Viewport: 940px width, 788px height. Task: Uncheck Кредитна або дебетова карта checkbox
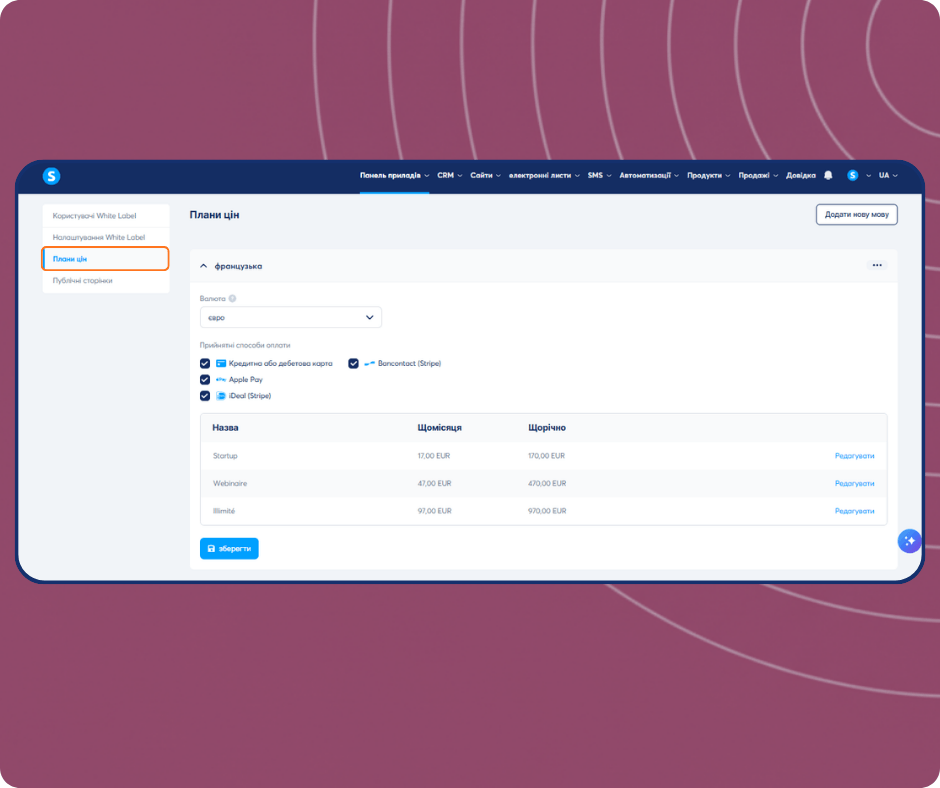click(205, 363)
